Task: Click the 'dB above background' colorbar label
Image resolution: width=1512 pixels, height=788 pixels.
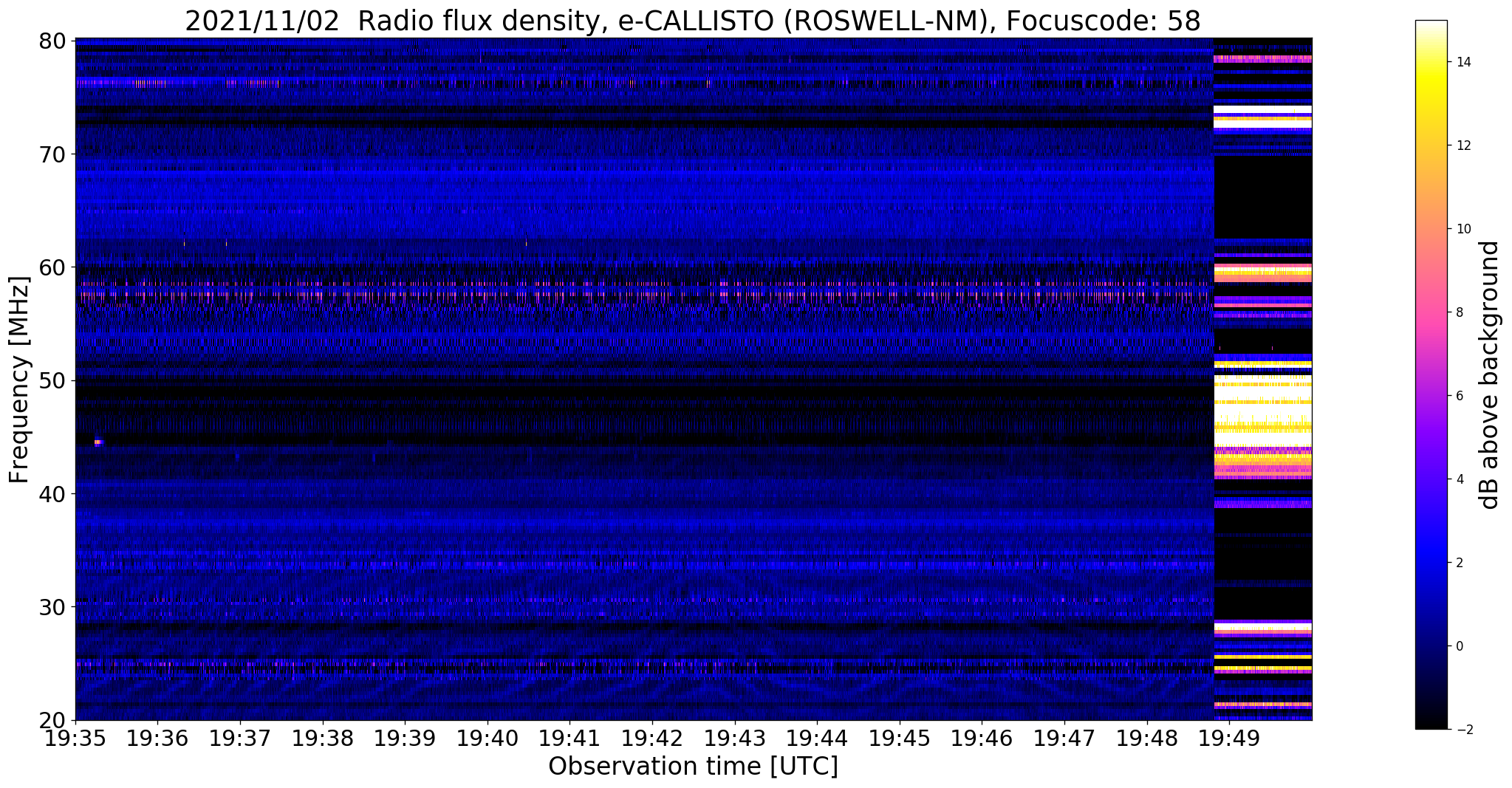Action: click(x=1490, y=374)
